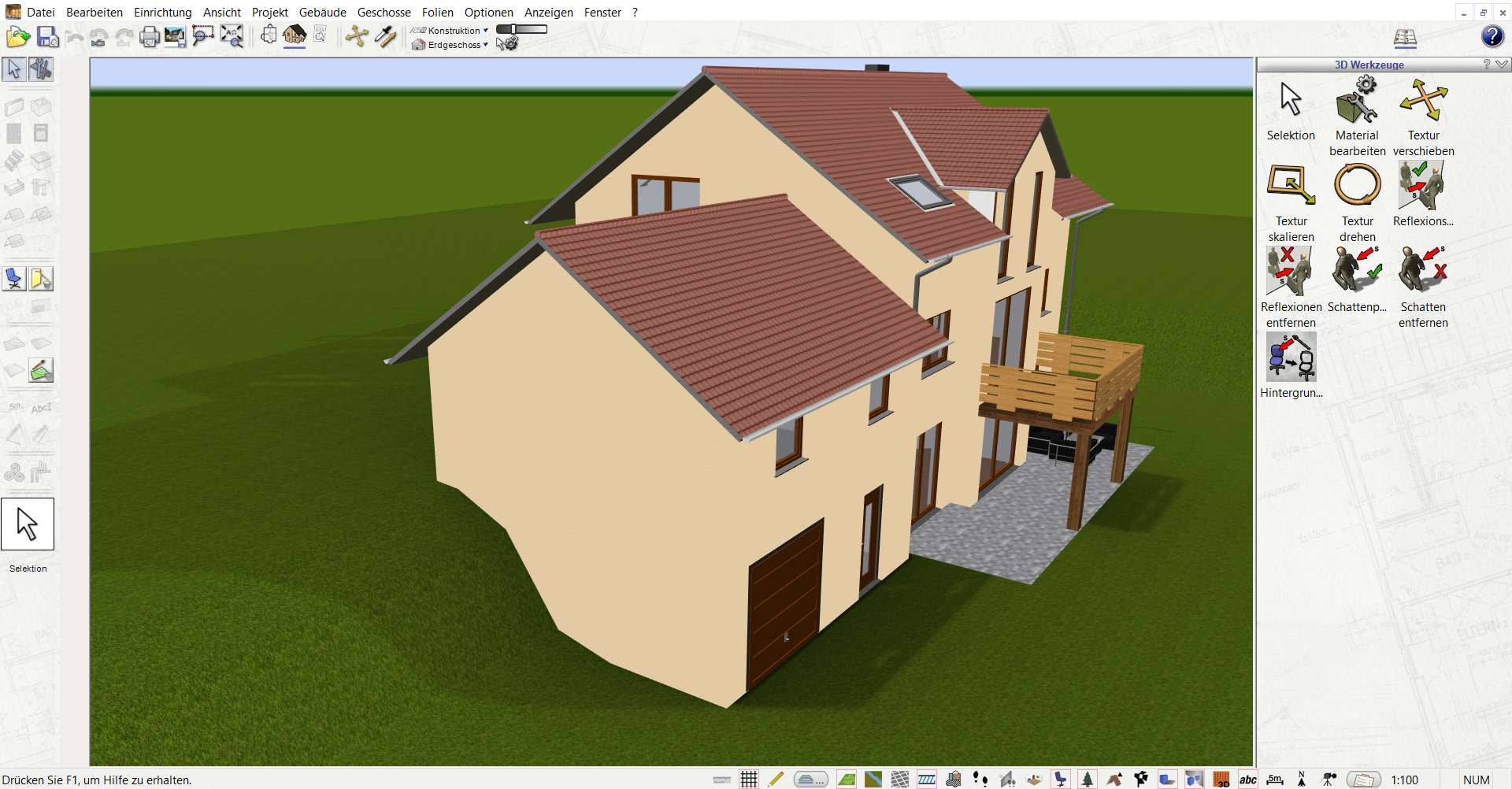
Task: Toggle the 3D brick wall icon in status bar
Action: (1221, 780)
